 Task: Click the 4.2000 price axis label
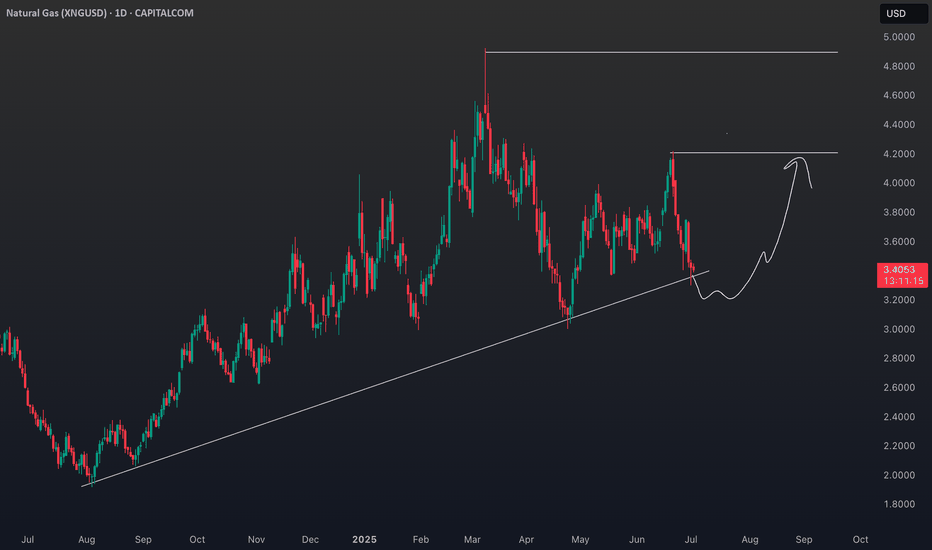[899, 154]
